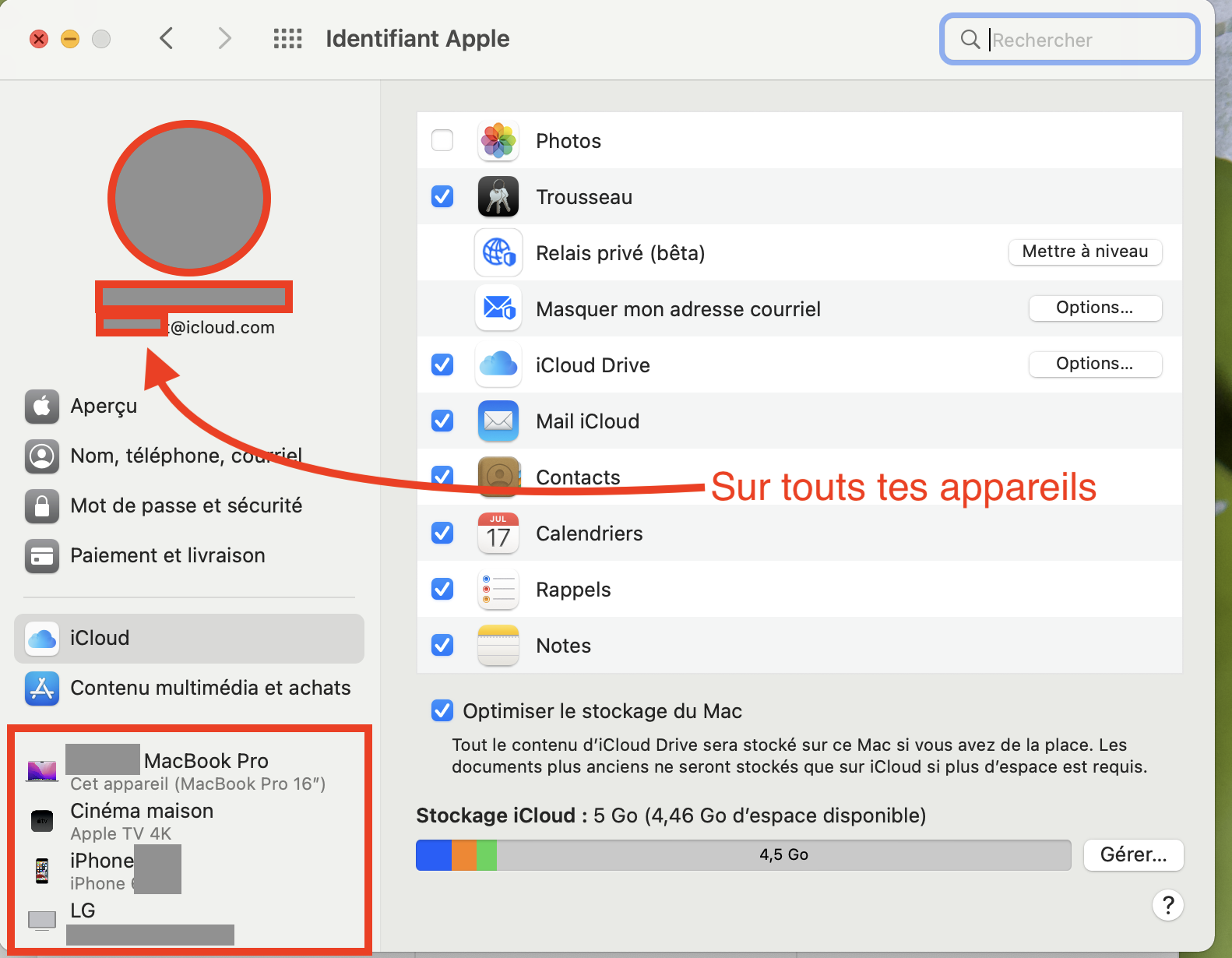Uncheck the Trousseau checkbox
The image size is (1232, 958).
tap(442, 196)
